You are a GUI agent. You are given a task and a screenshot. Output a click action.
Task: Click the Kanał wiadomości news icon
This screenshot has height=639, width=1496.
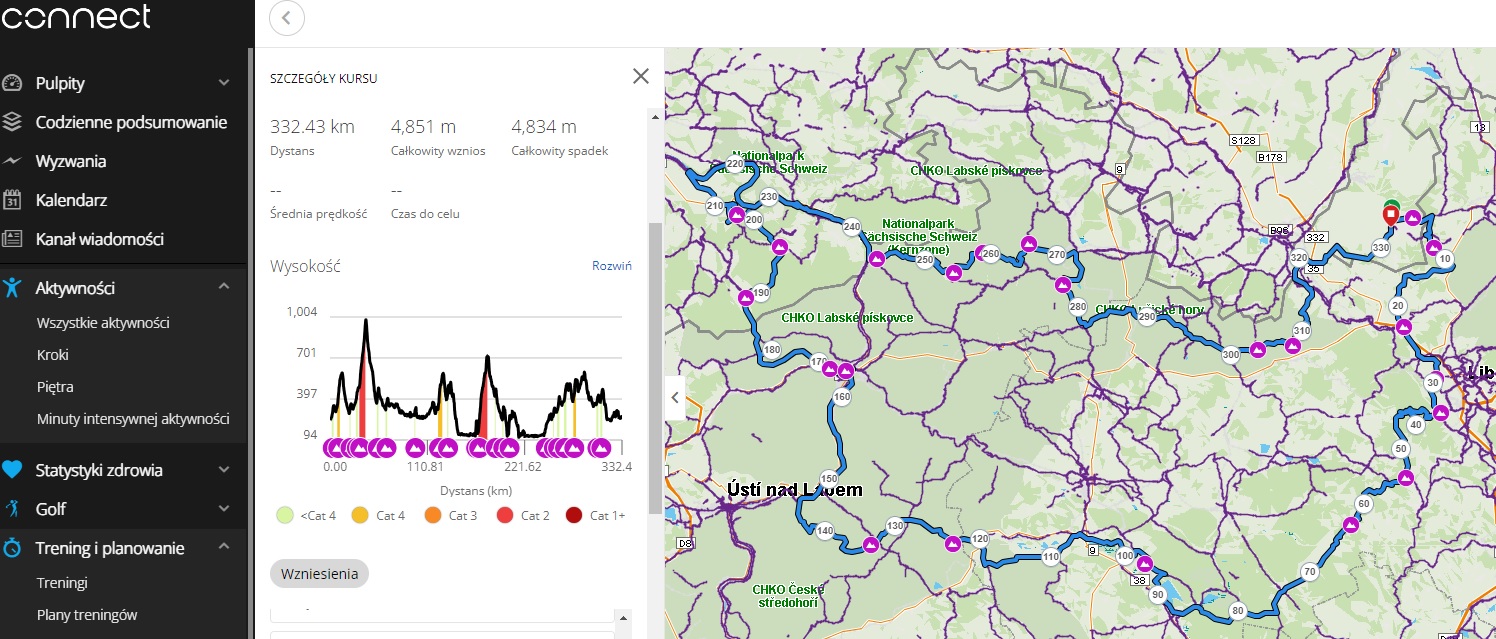12,239
